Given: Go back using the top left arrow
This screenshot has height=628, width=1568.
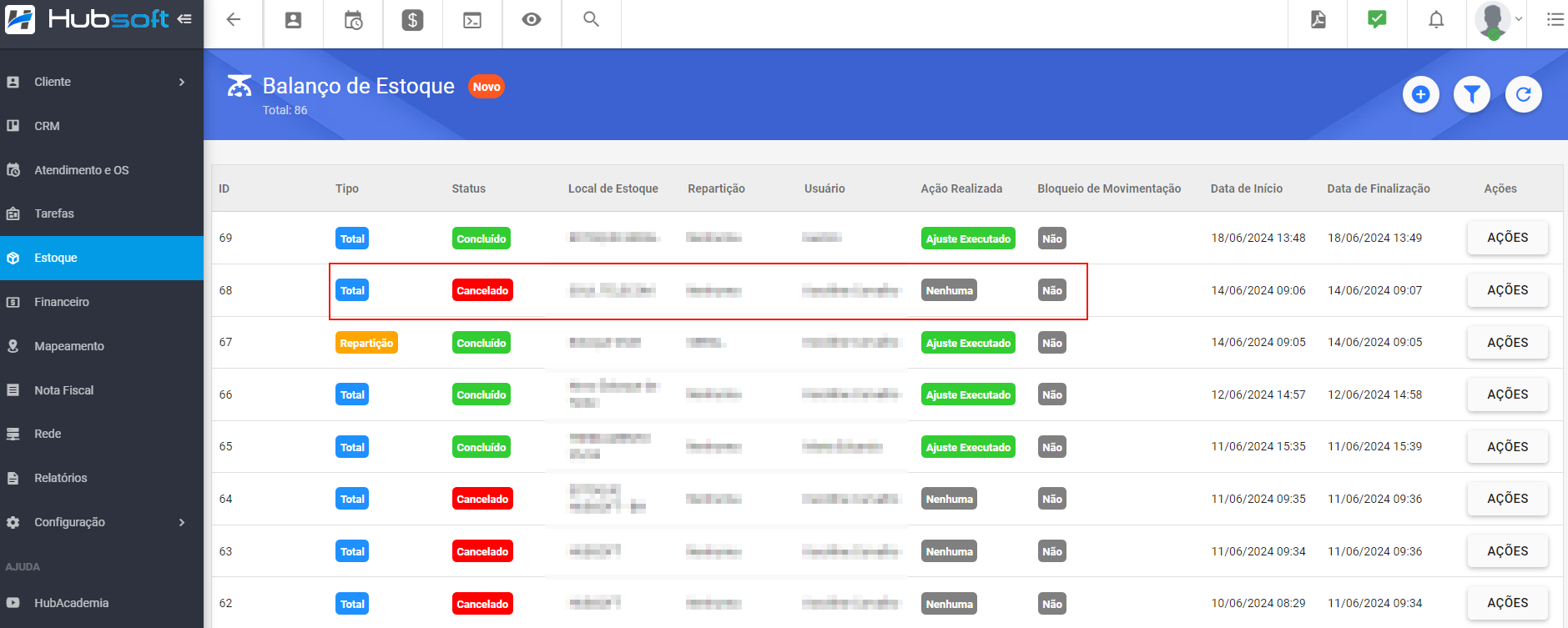Looking at the screenshot, I should tap(234, 19).
